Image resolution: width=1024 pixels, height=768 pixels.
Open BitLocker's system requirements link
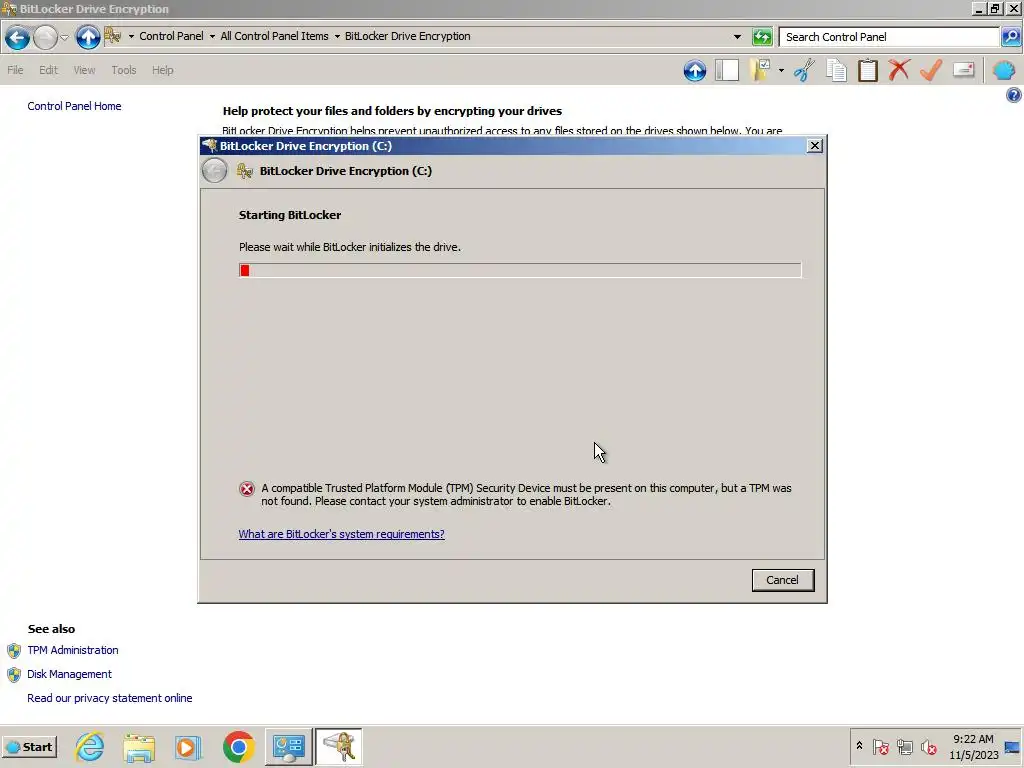point(342,534)
